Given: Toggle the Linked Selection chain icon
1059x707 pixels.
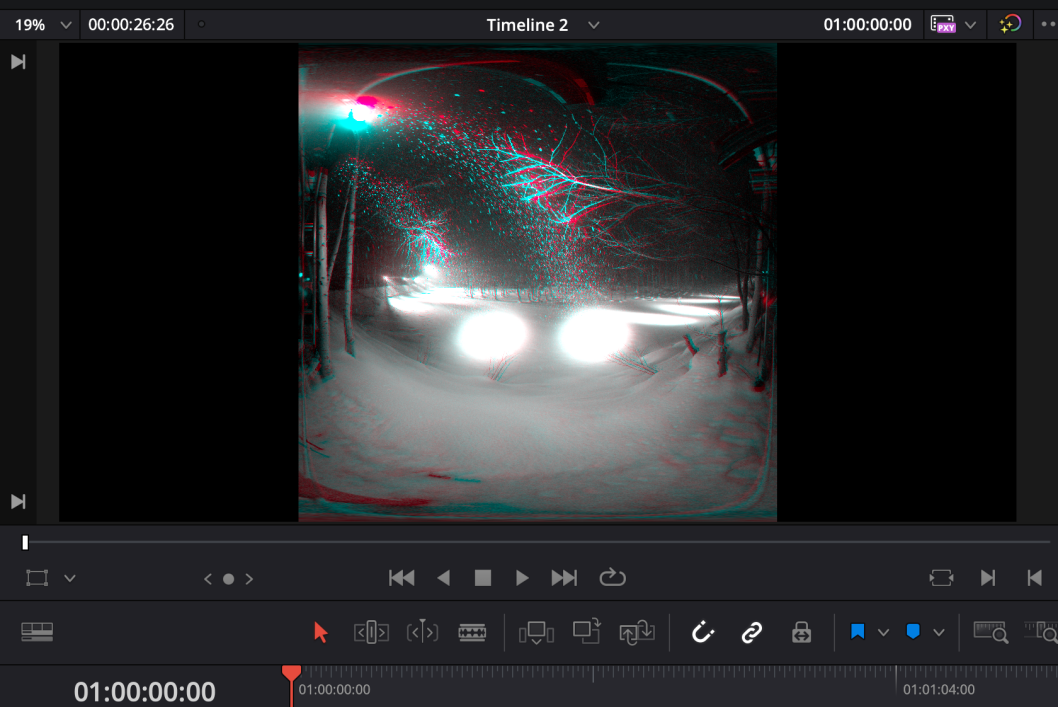Looking at the screenshot, I should pos(751,632).
